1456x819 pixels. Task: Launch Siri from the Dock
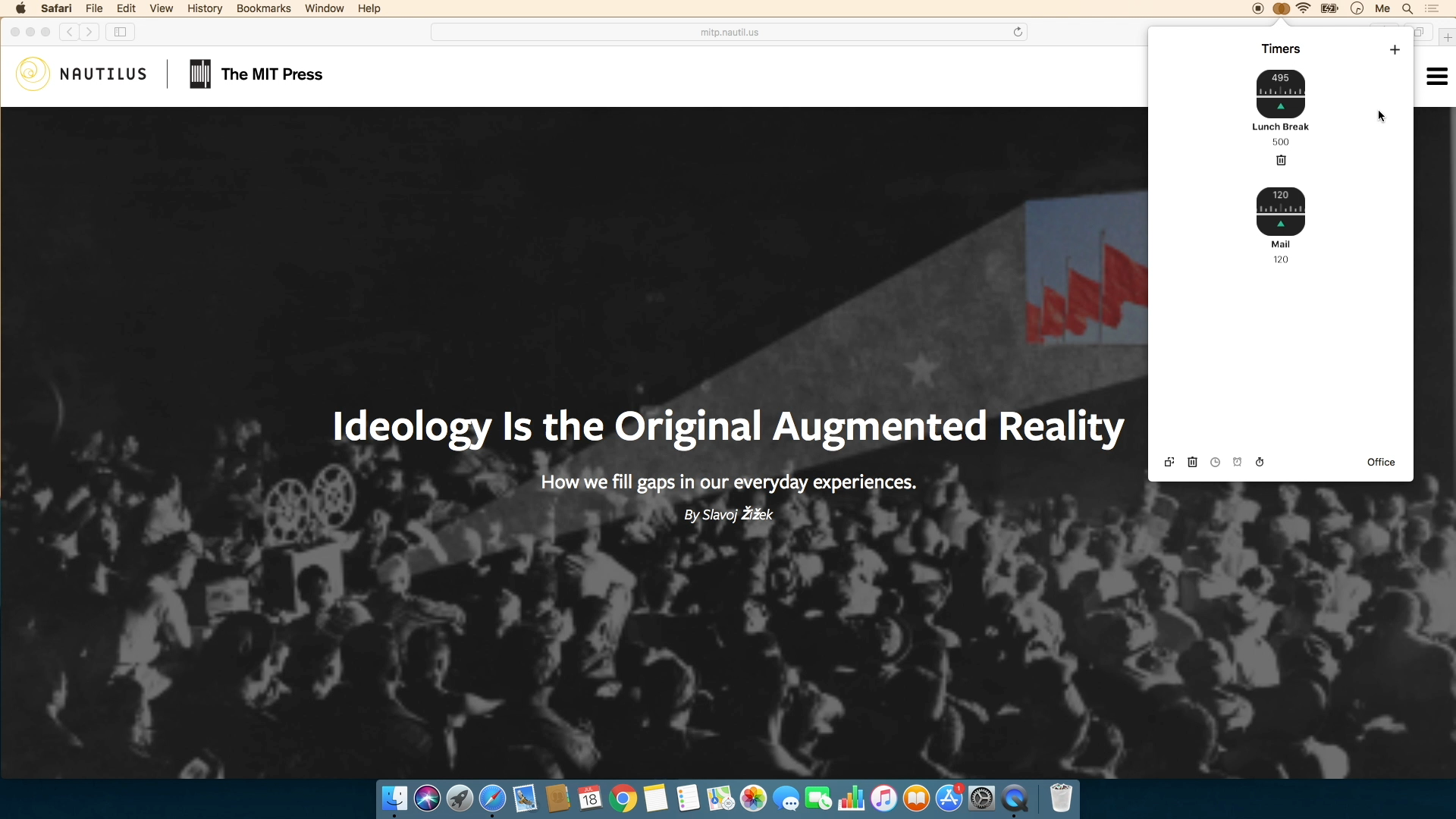[x=427, y=798]
